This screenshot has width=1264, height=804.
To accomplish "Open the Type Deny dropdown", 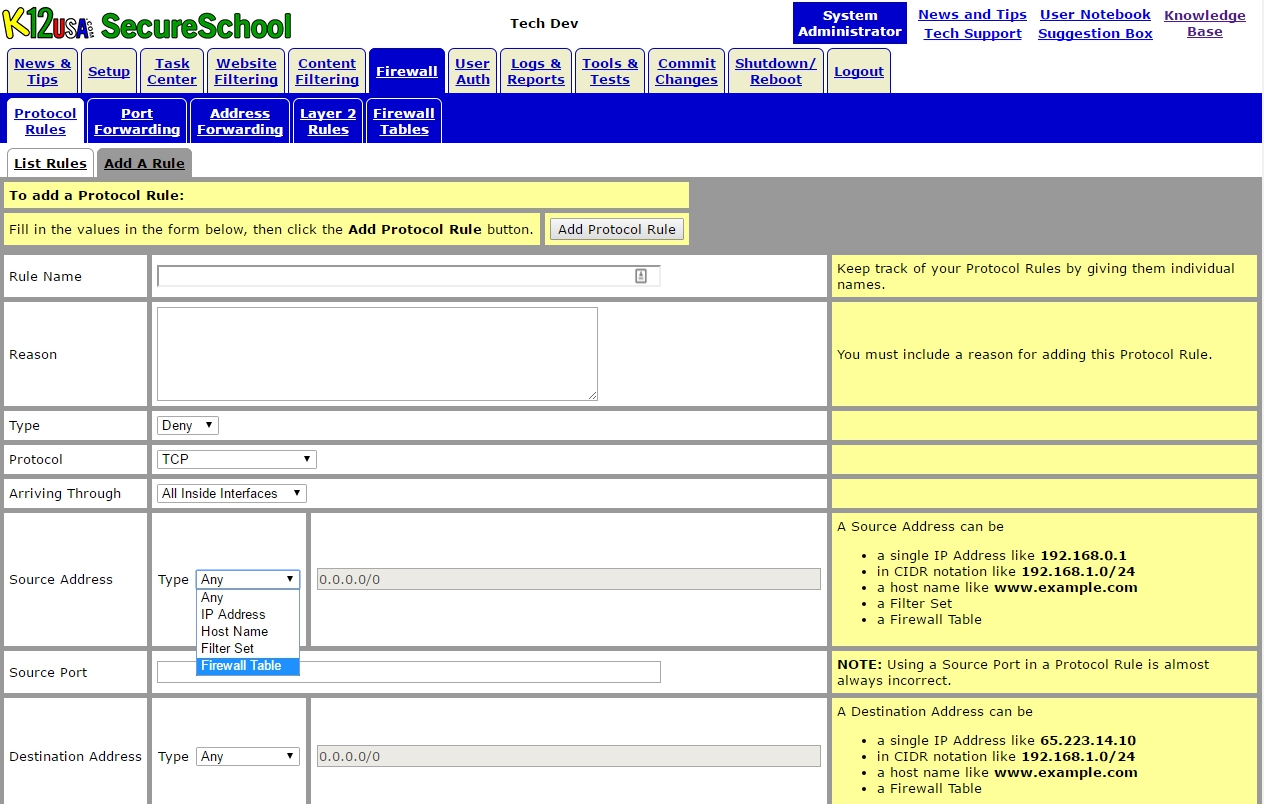I will click(187, 425).
